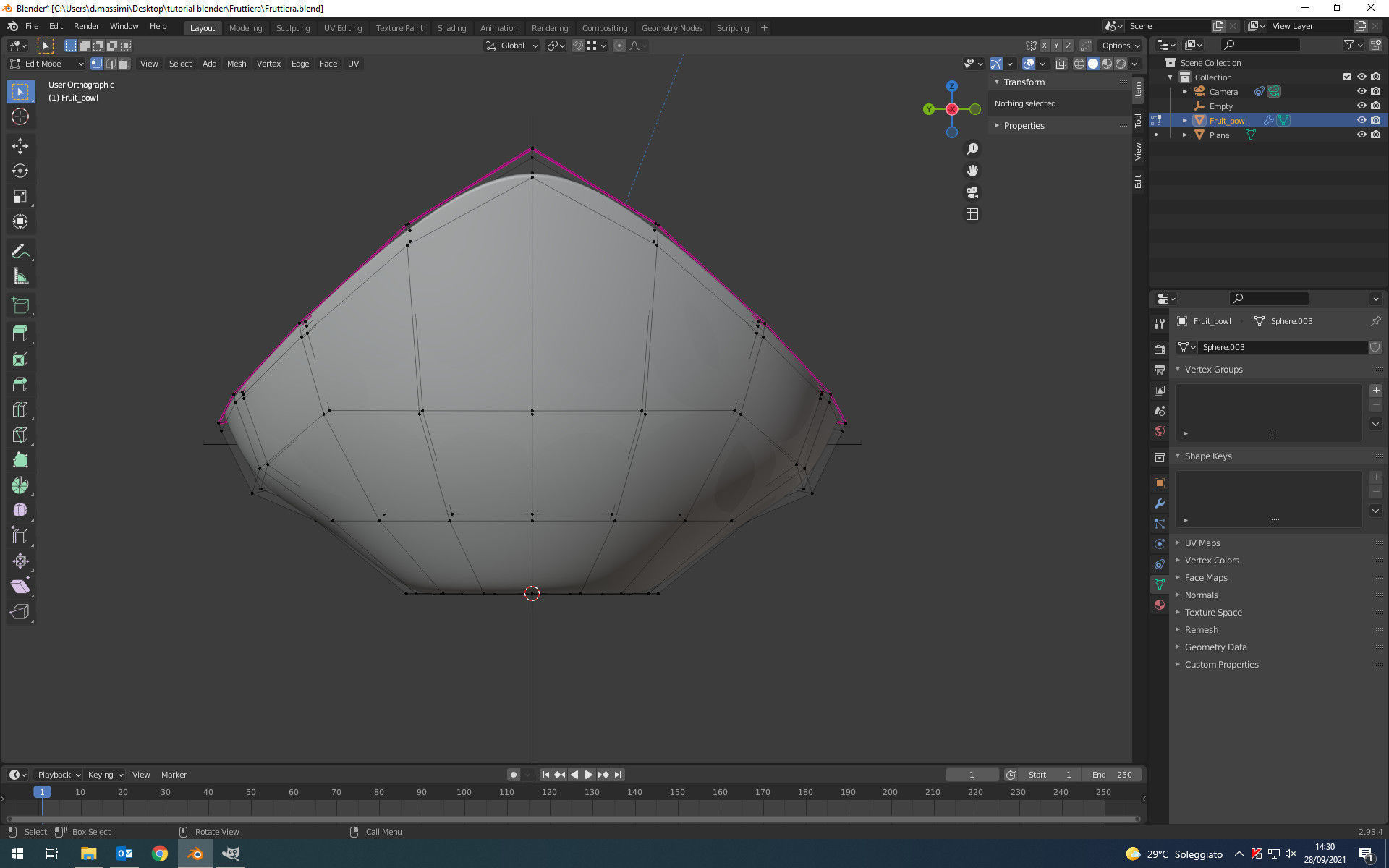Open the Mesh menu
Image resolution: width=1389 pixels, height=868 pixels.
tap(237, 64)
